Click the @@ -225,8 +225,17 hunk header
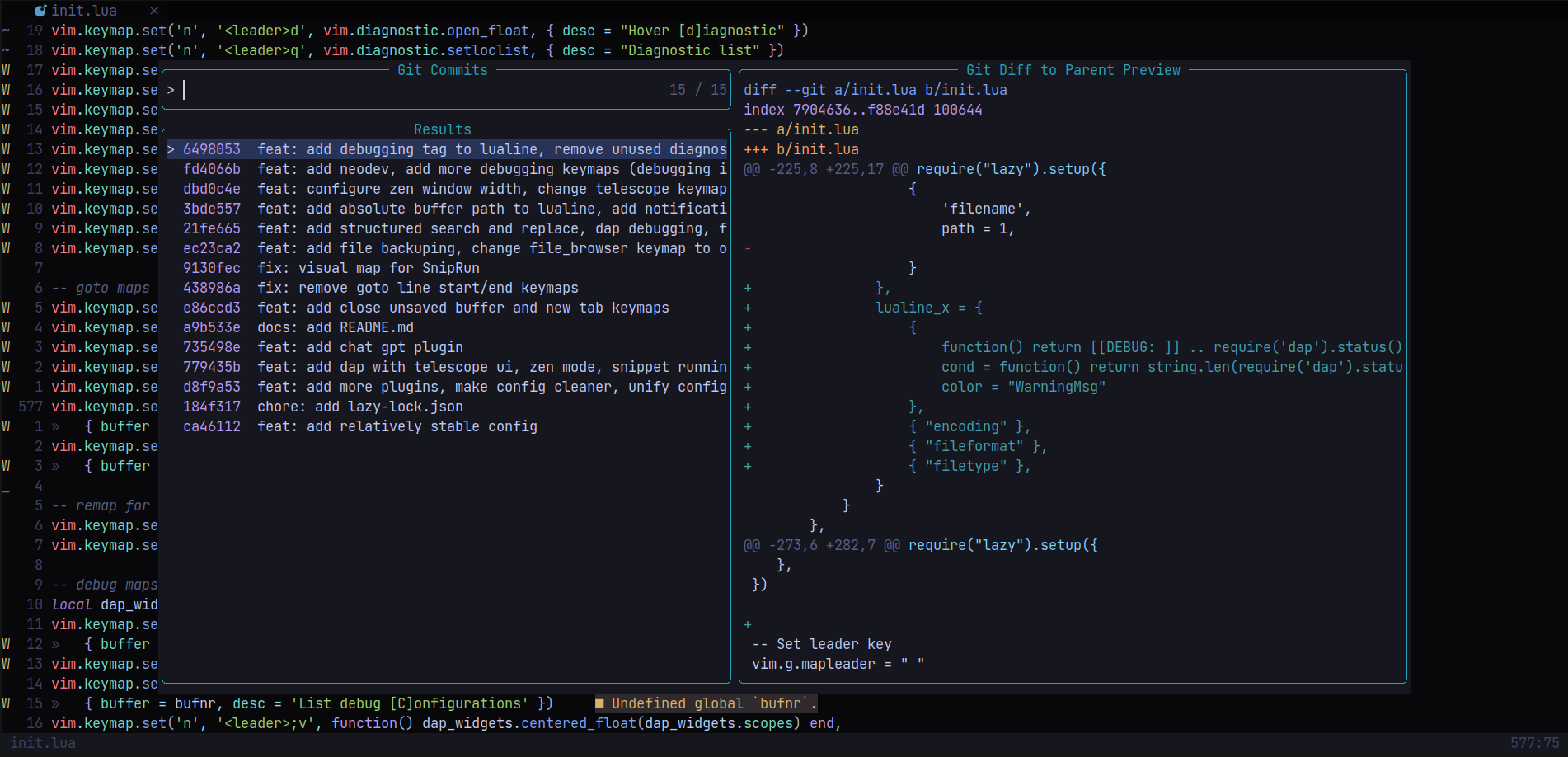 (x=925, y=169)
